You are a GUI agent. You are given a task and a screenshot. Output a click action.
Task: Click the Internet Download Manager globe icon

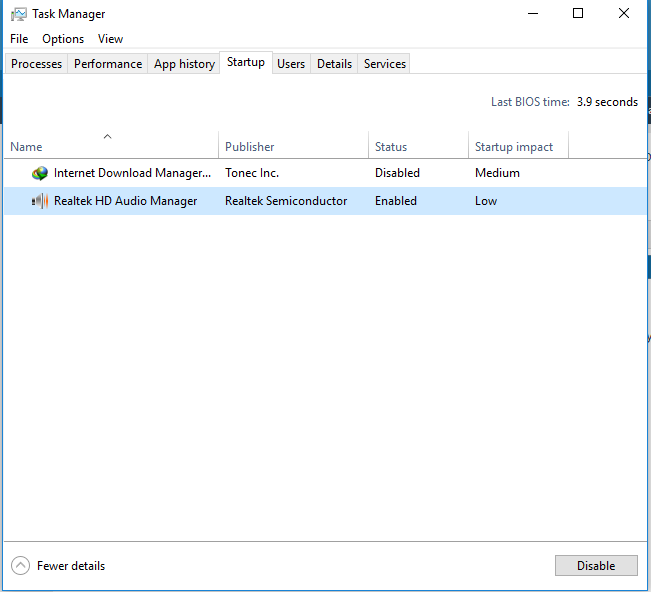tap(40, 173)
